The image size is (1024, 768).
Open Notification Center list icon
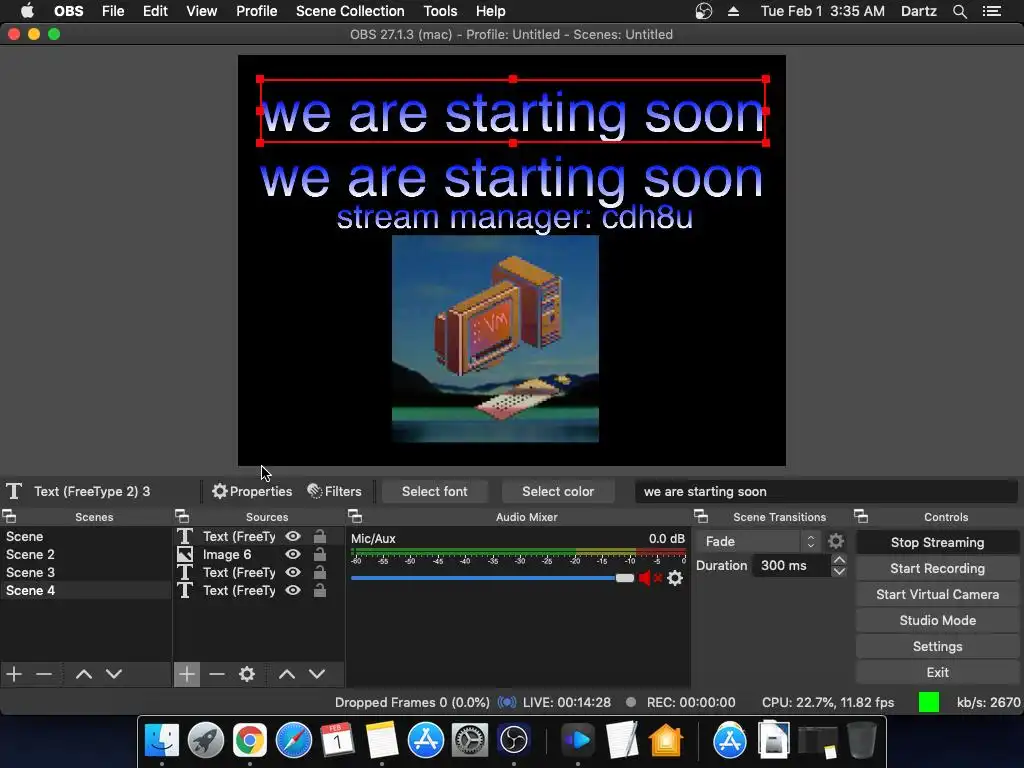click(992, 11)
